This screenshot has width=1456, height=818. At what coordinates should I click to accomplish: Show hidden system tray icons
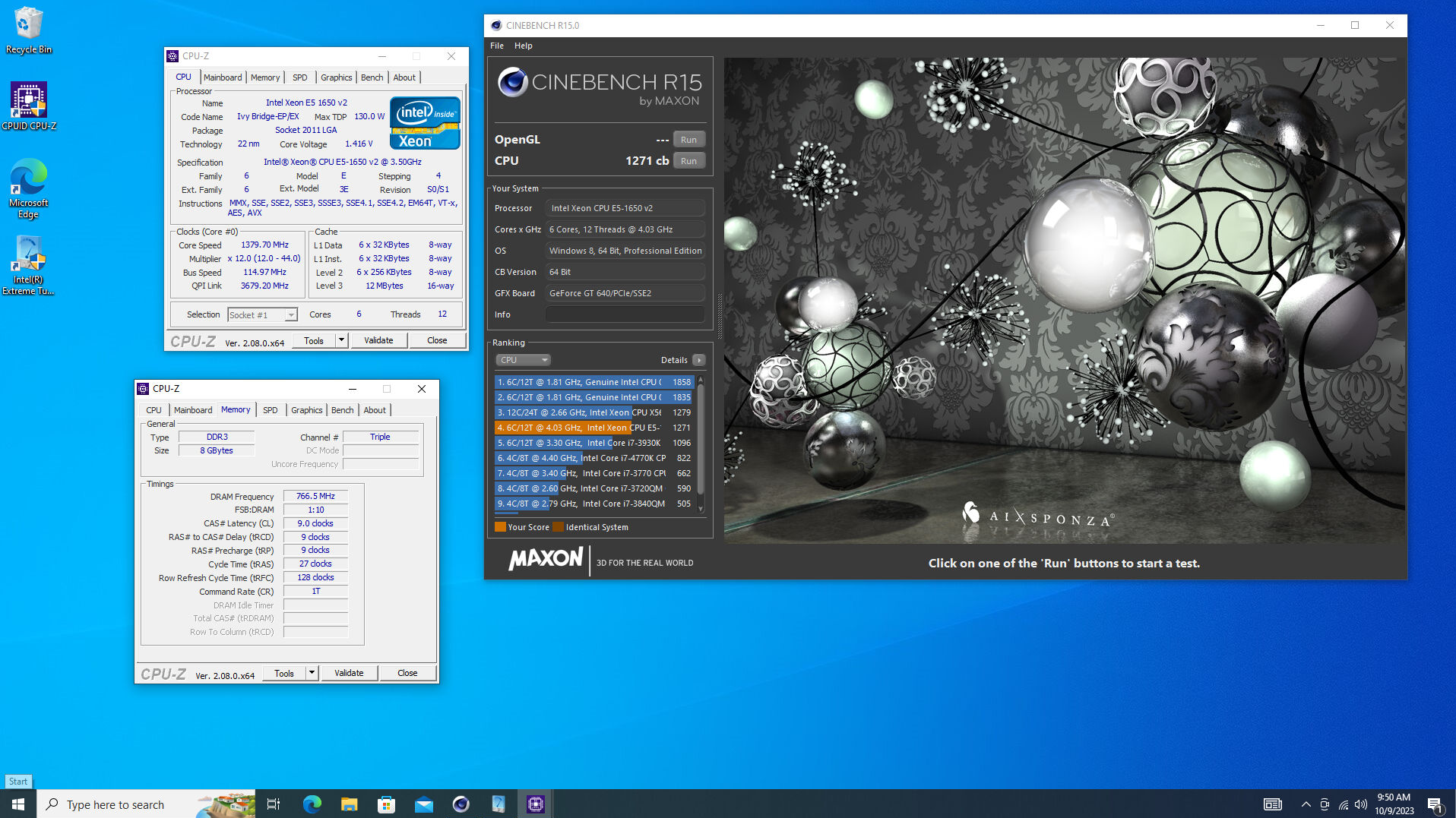1306,804
